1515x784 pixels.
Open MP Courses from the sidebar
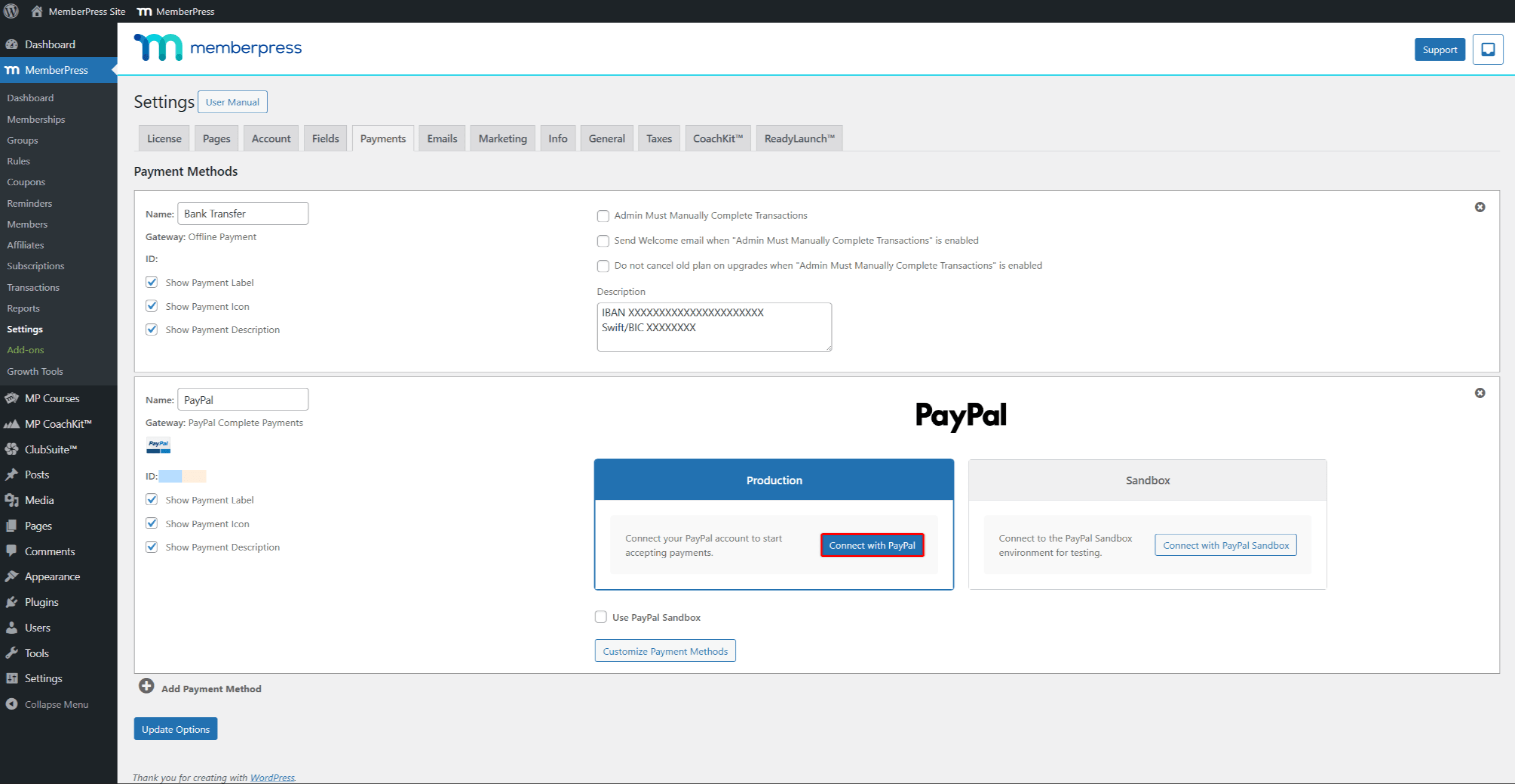(51, 398)
